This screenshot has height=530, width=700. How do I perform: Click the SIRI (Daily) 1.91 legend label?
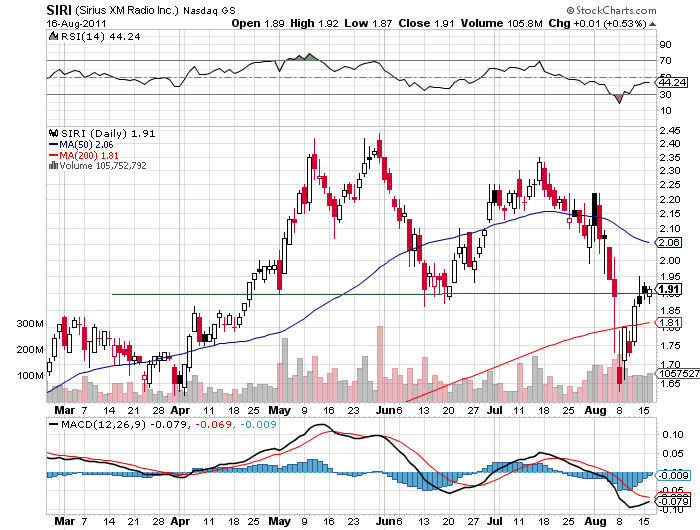tap(108, 134)
